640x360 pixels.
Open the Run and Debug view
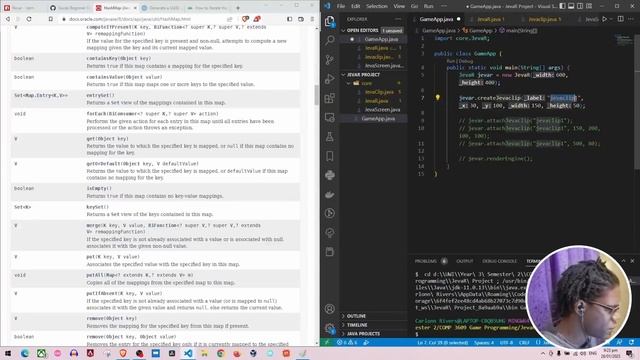pos(330,79)
